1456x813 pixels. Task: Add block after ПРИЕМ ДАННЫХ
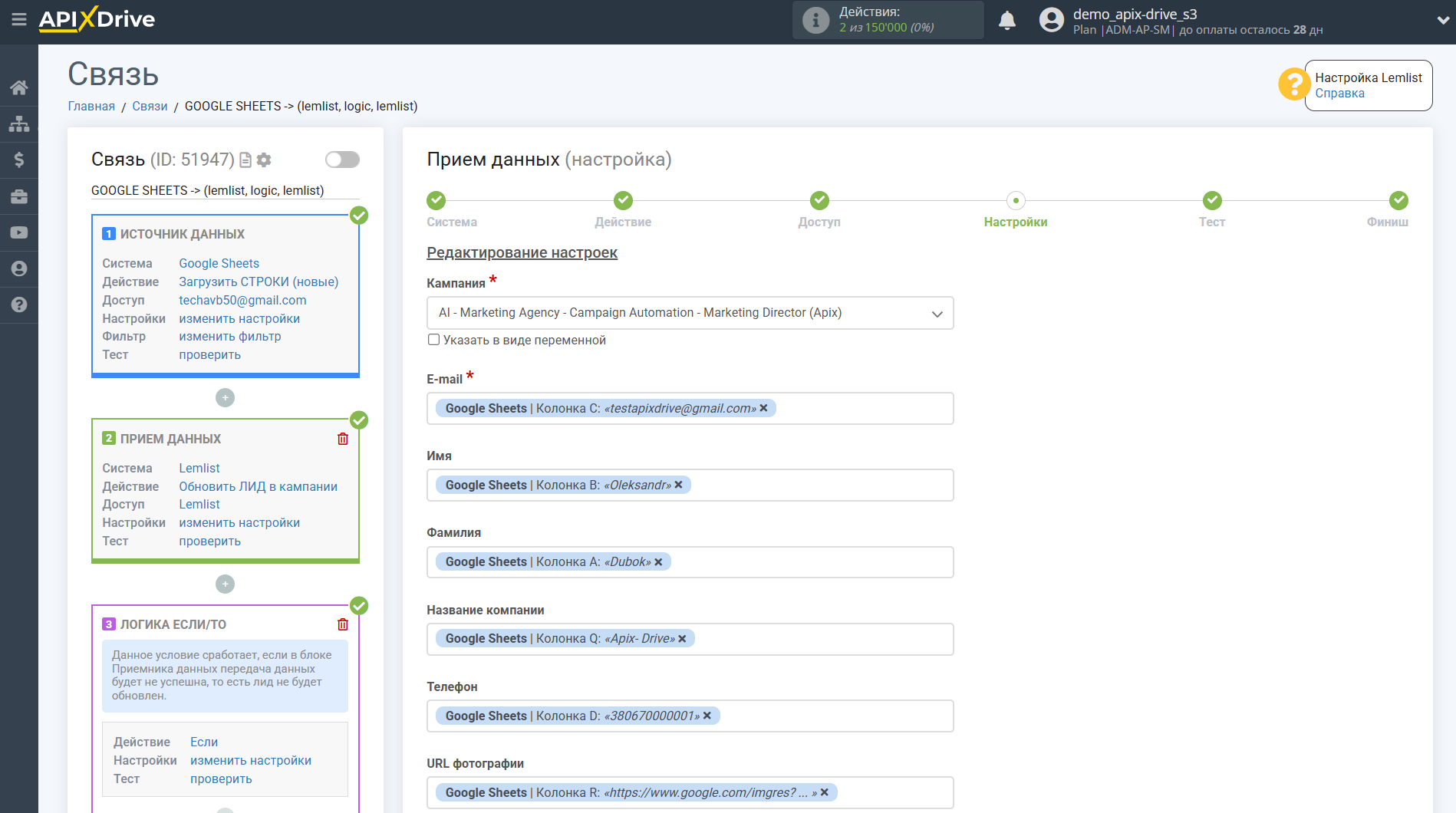tap(225, 584)
